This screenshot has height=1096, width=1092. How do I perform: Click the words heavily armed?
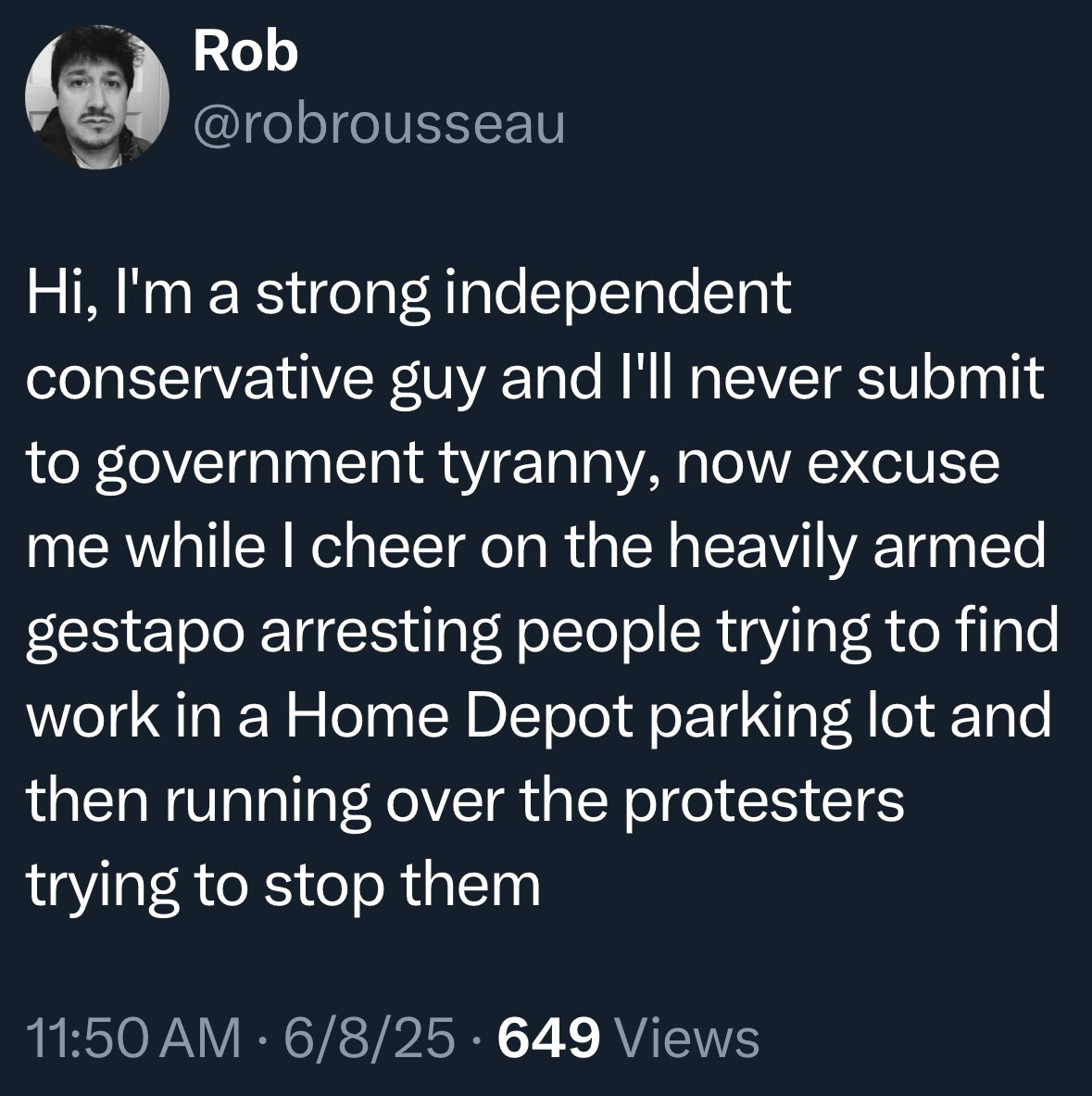[x=857, y=548]
